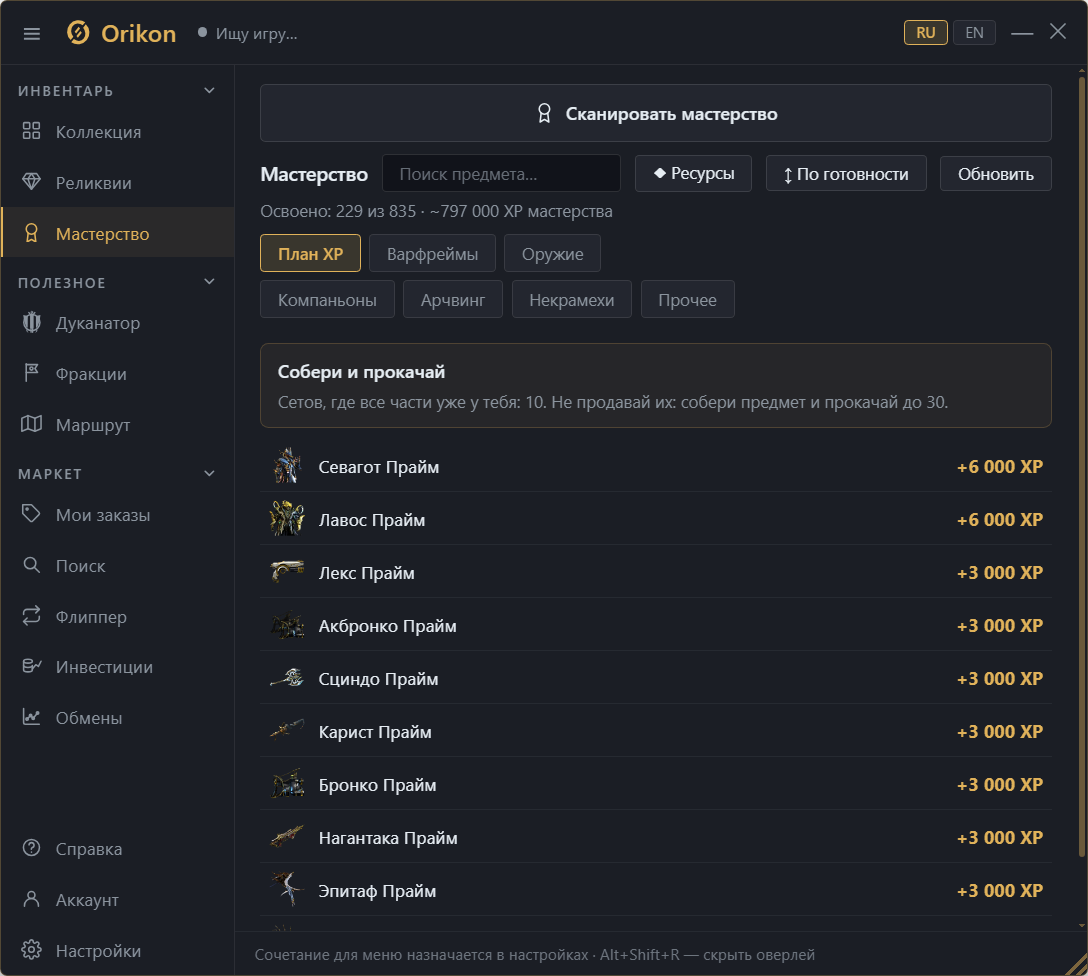Screen dimensions: 1088x976
Task: Open Коллекция via its grid icon
Action: (x=31, y=131)
